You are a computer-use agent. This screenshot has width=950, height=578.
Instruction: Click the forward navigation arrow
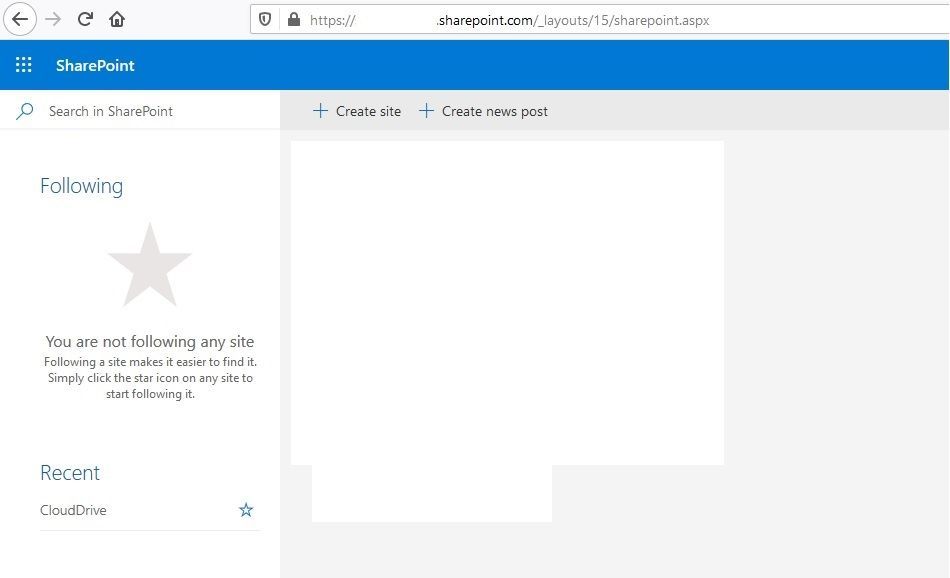point(52,19)
